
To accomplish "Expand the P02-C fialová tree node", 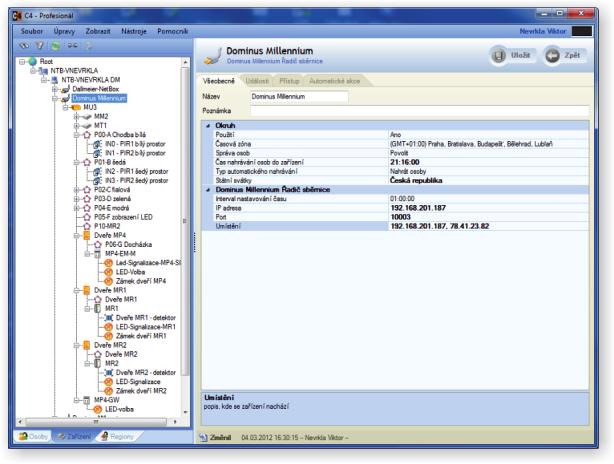I will tap(77, 190).
